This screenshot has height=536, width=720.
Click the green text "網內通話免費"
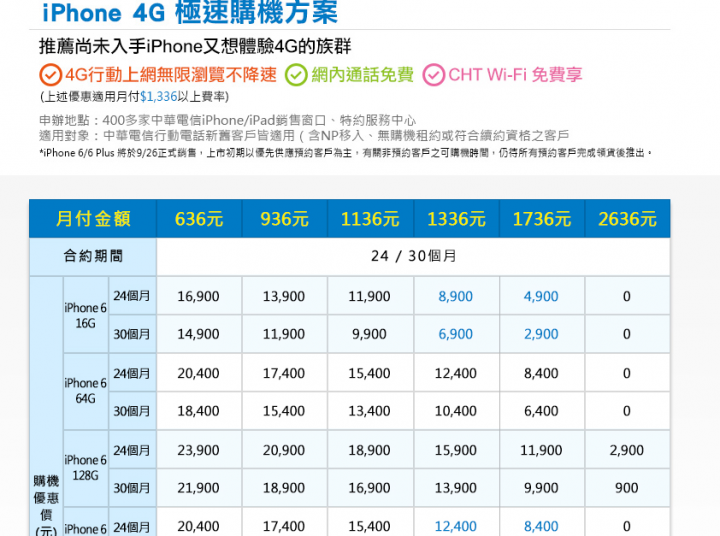point(362,75)
